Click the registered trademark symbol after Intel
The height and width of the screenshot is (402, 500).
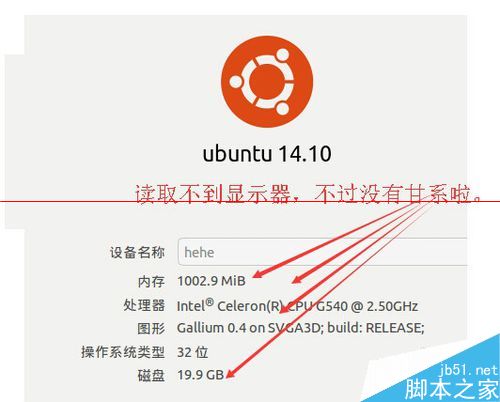tap(209, 302)
